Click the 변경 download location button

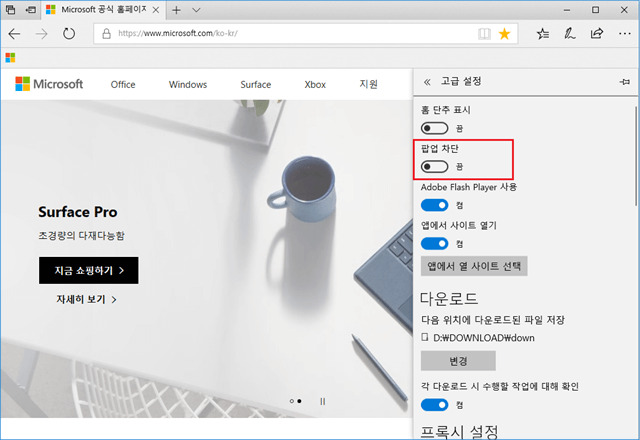tap(458, 360)
